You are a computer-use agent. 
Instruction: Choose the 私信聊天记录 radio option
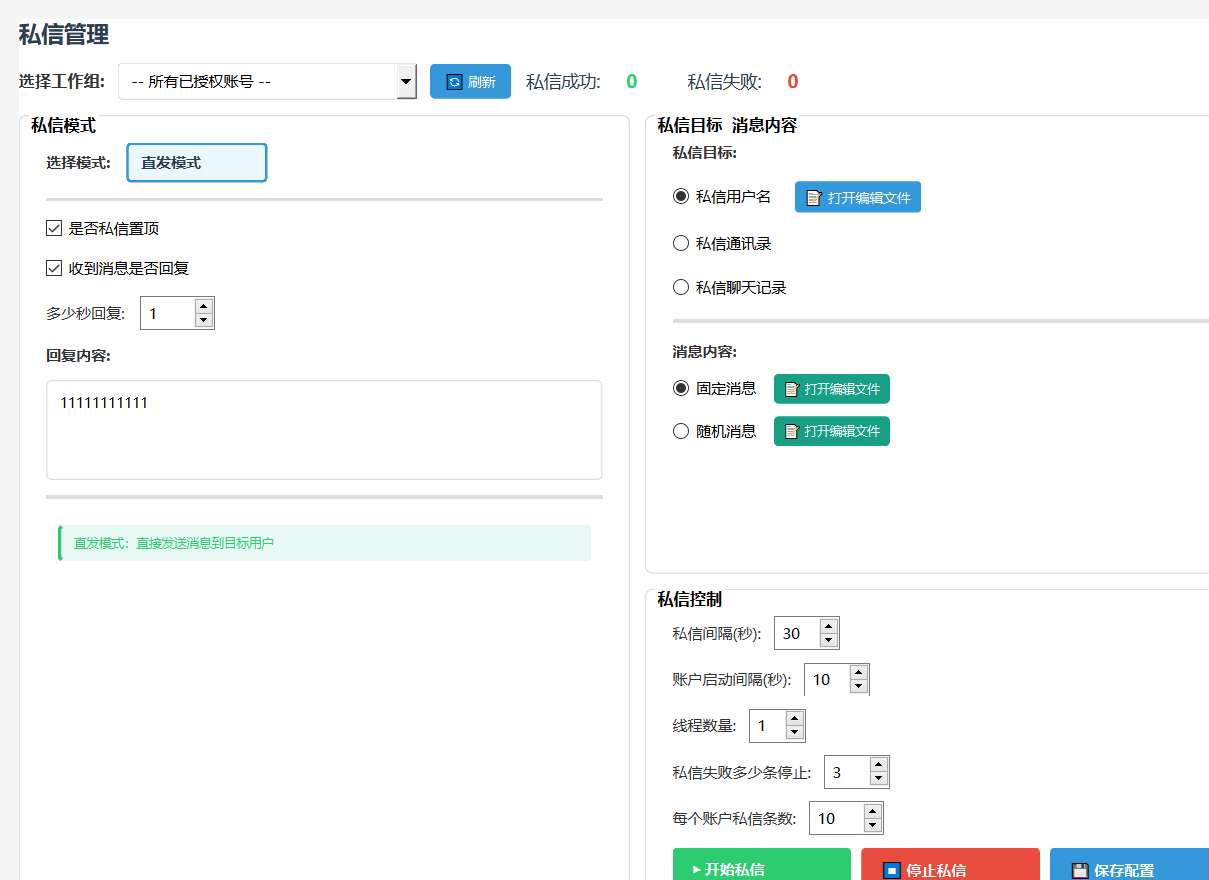(x=681, y=288)
